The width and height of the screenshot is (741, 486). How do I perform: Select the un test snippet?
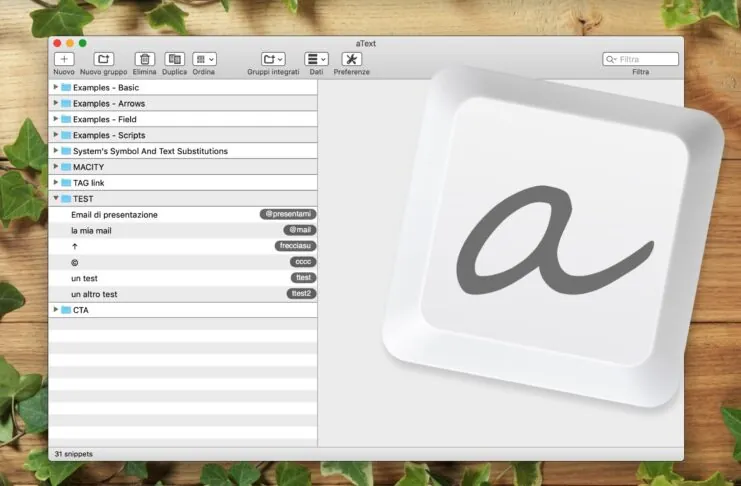[183, 278]
